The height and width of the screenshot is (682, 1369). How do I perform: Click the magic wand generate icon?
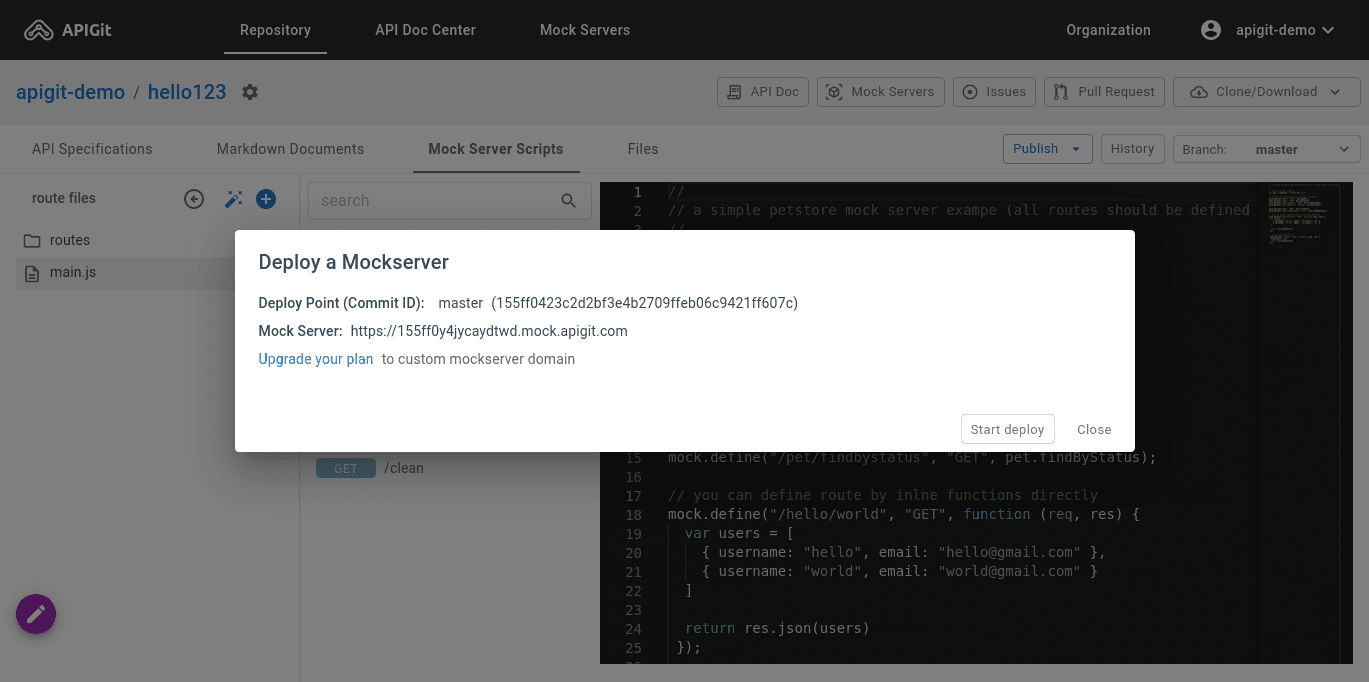click(x=233, y=199)
